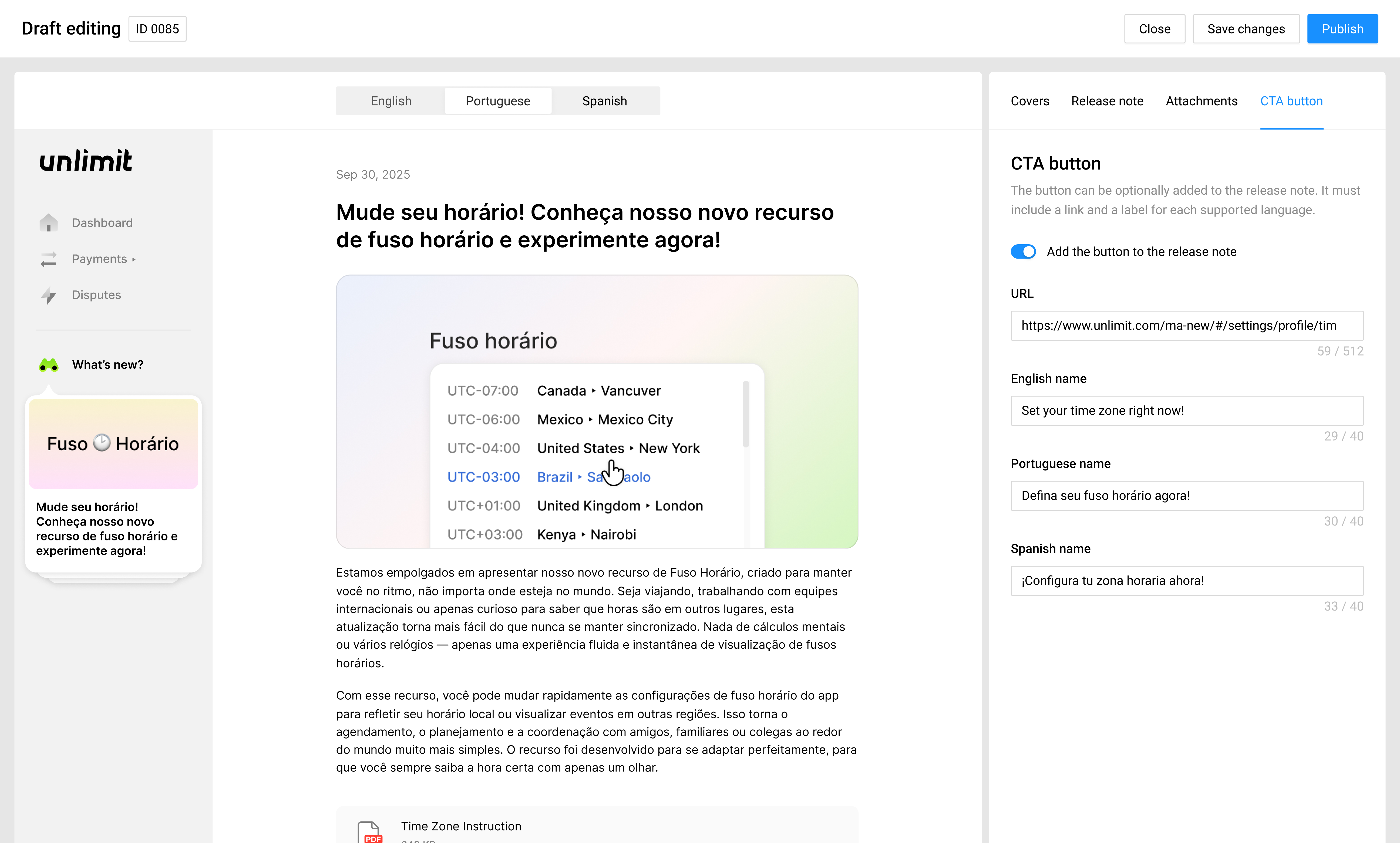Click the Dashboard home icon
This screenshot has height=843, width=1400.
[49, 223]
